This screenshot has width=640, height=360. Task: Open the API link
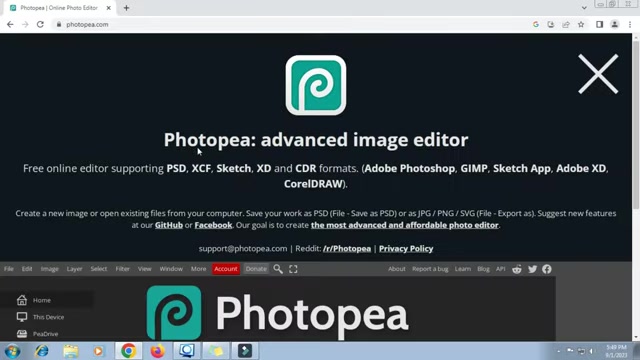pos(500,269)
